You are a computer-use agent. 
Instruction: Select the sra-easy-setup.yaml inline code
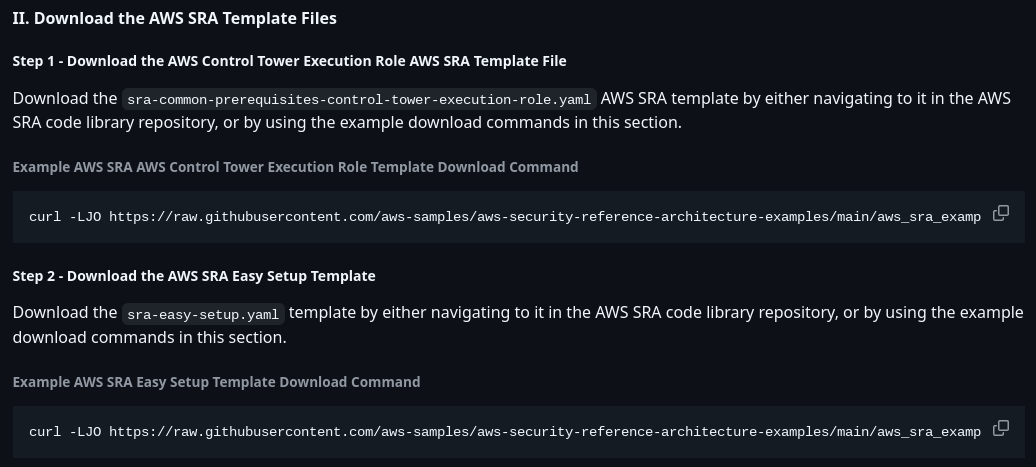click(x=203, y=314)
